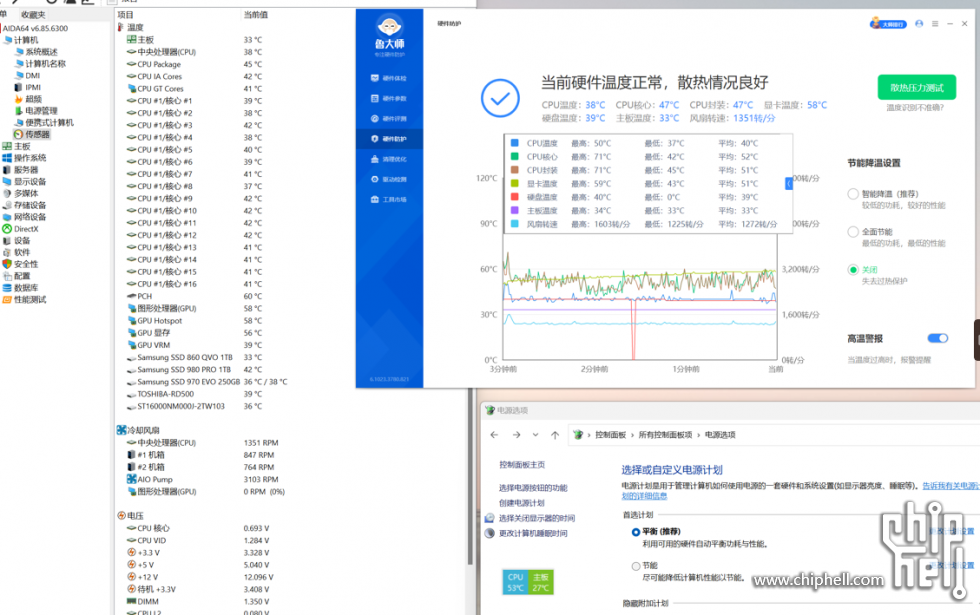This screenshot has width=980, height=615.
Task: Click 项目 column header in AIDA64
Action: tap(126, 14)
